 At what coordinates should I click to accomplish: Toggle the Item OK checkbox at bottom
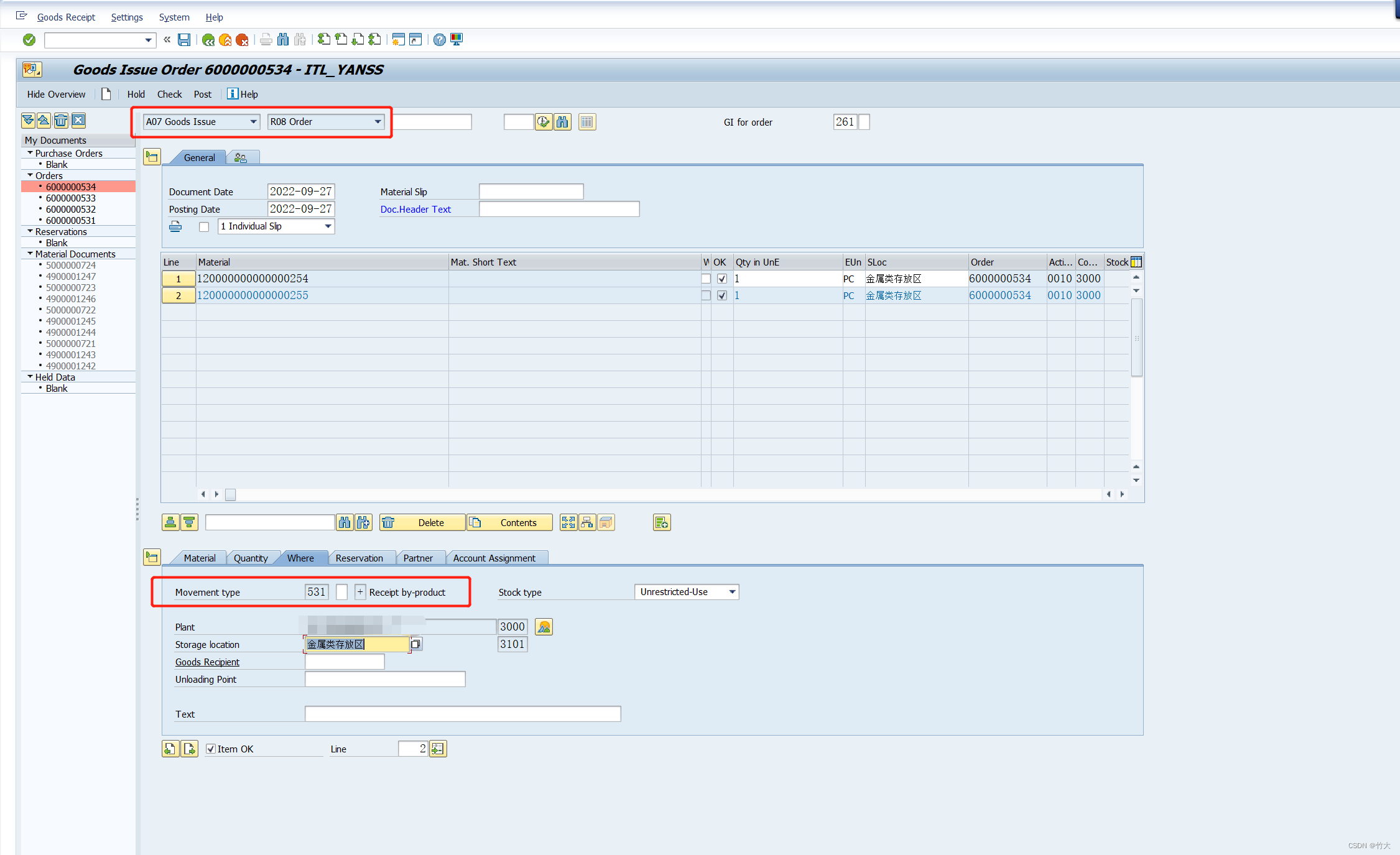211,749
